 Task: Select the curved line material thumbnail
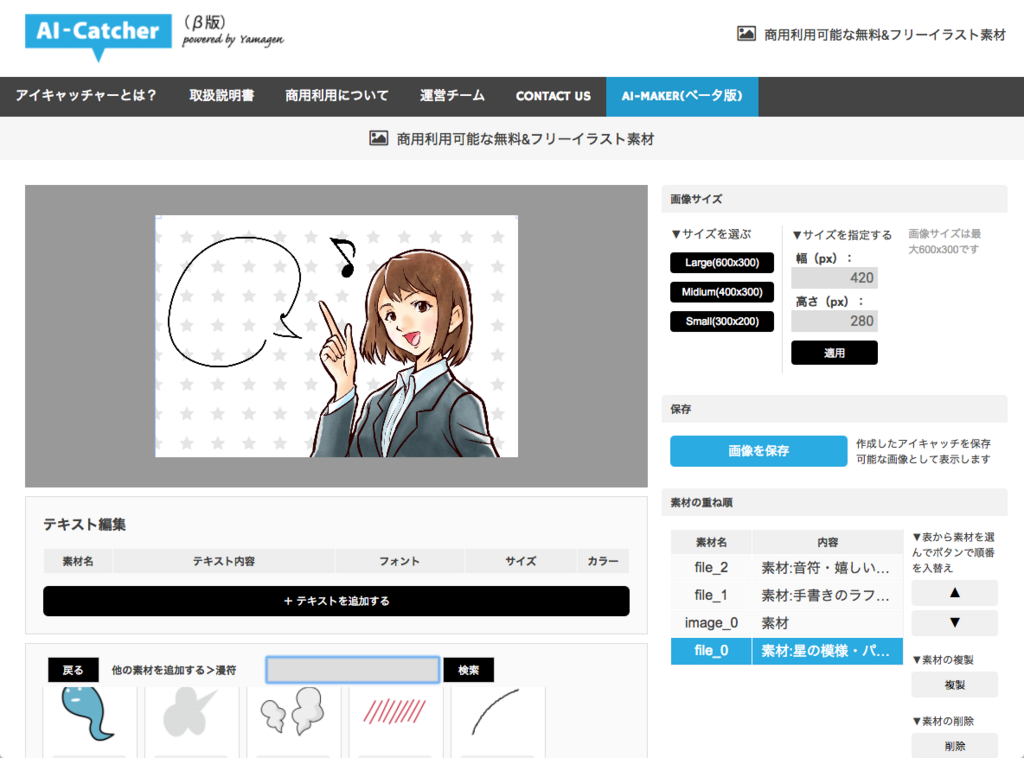pyautogui.click(x=497, y=714)
